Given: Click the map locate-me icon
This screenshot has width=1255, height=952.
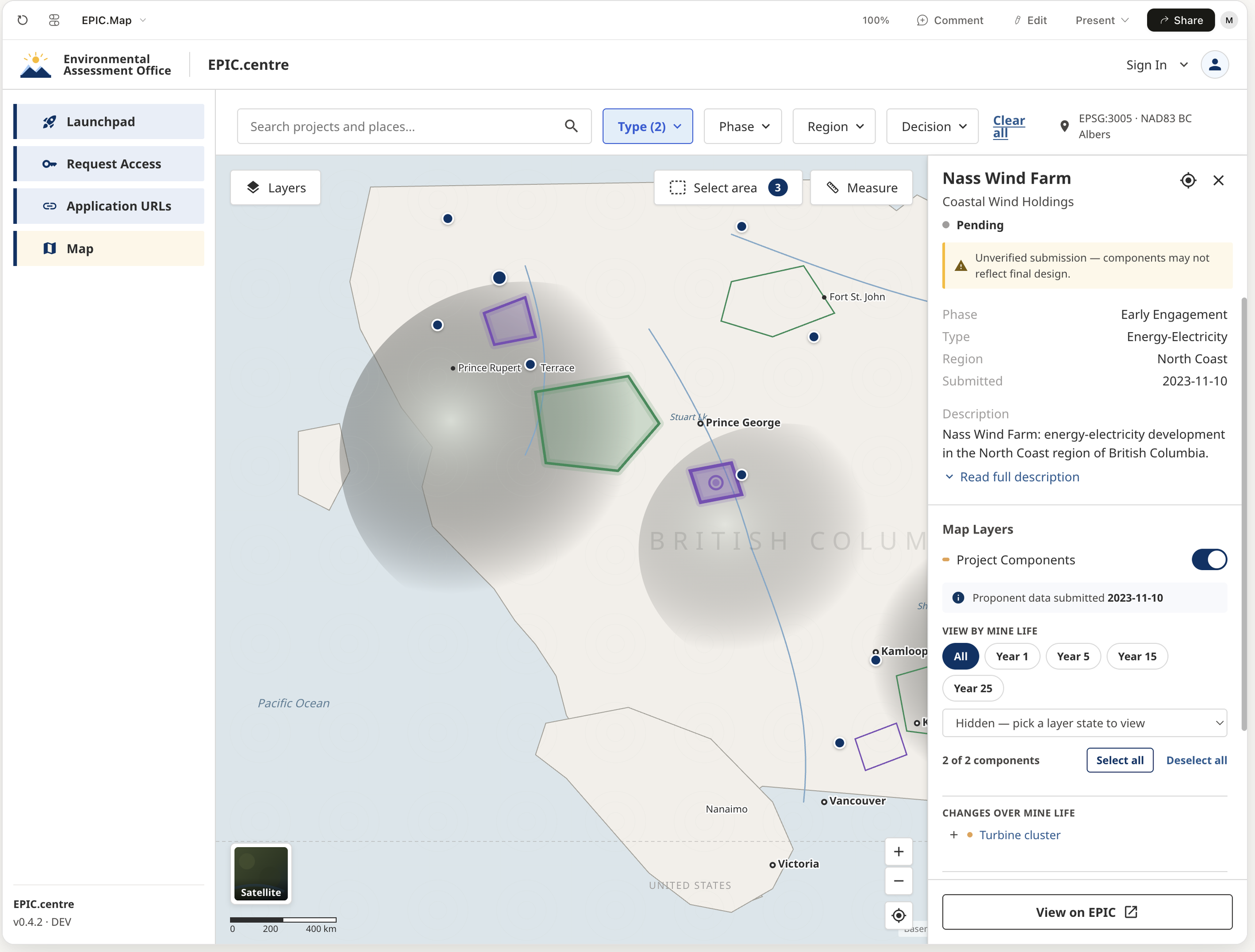Looking at the screenshot, I should coord(899,916).
